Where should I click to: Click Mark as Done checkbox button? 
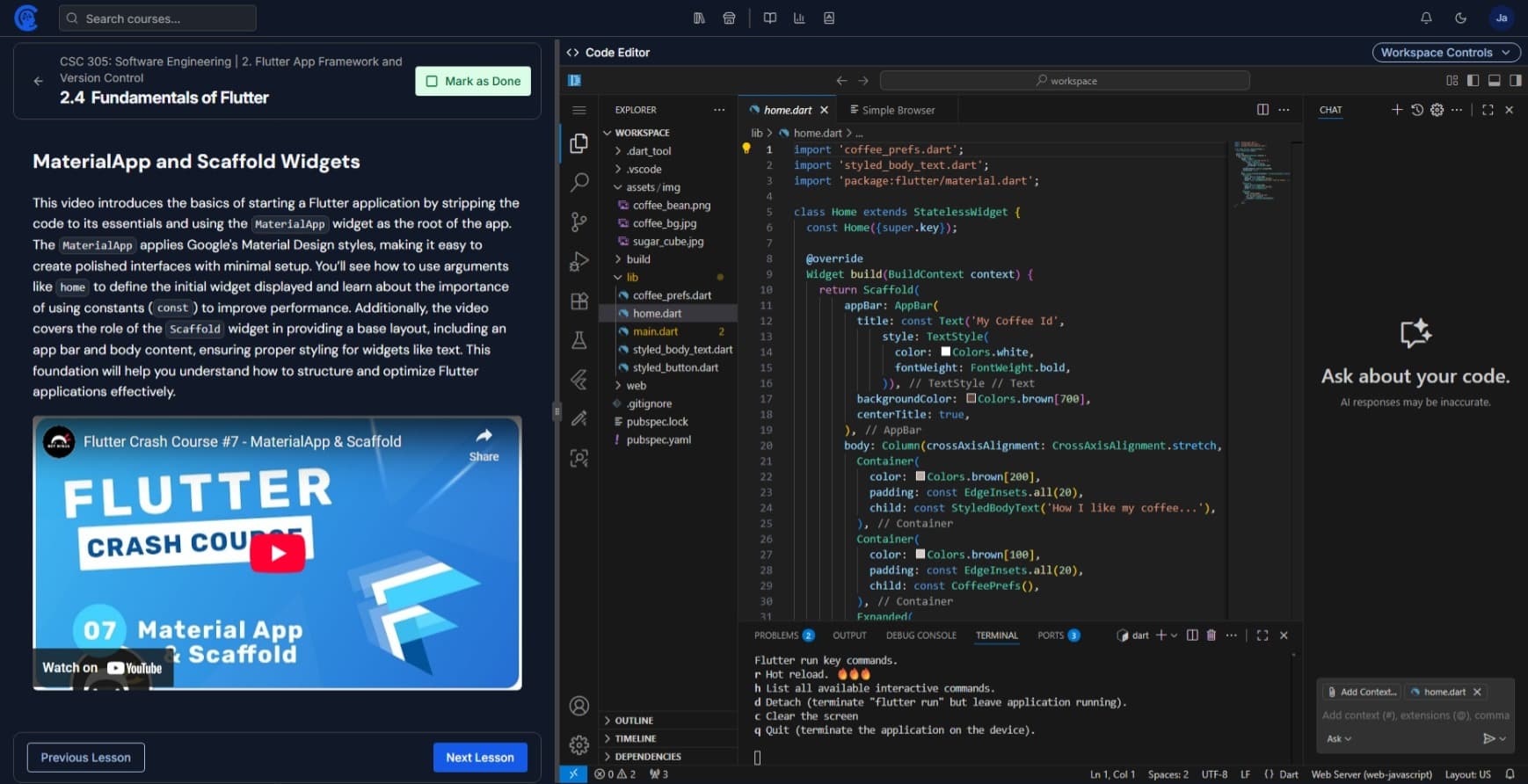(473, 81)
